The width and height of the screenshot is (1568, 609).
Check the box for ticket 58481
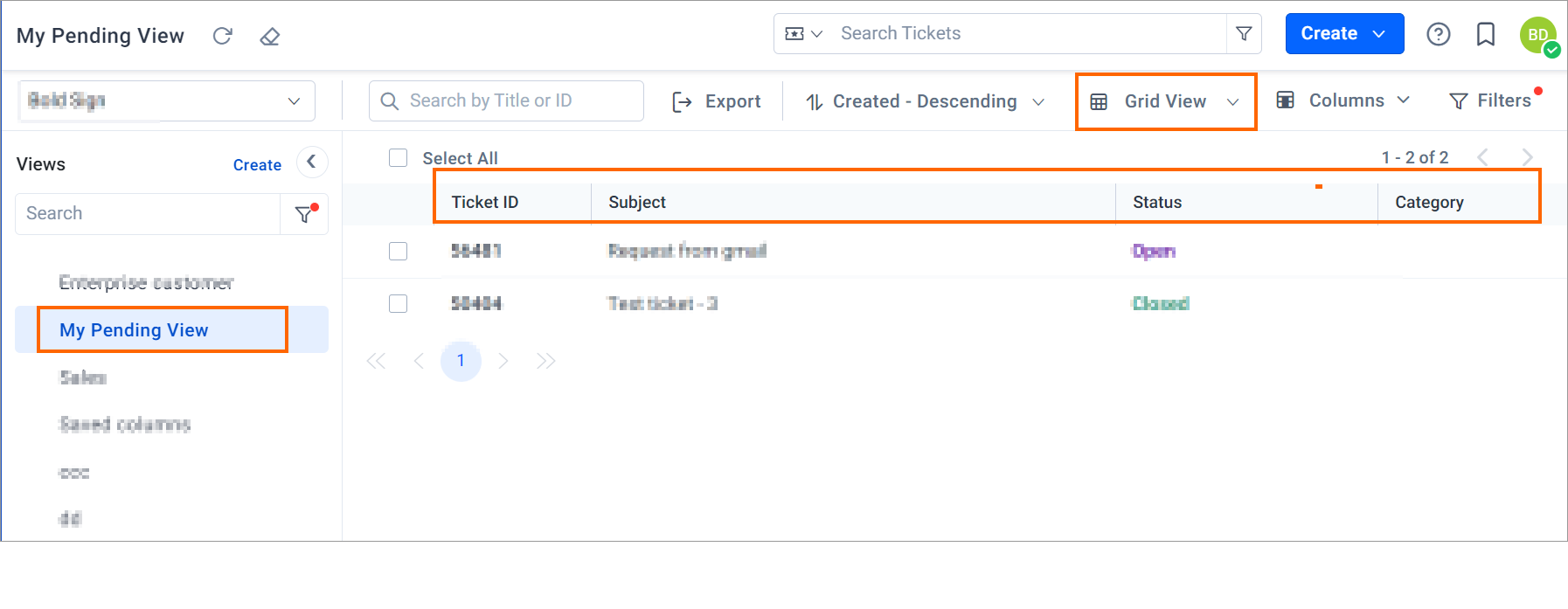tap(398, 251)
